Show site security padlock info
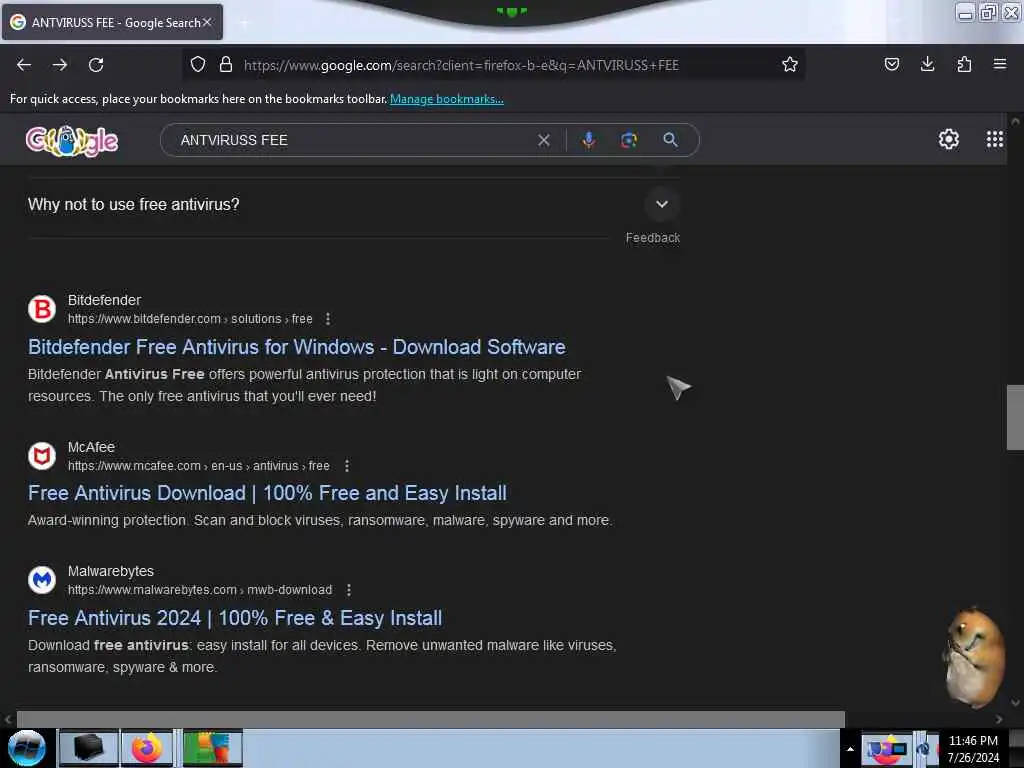Screen dimensions: 1024x768 (226, 64)
